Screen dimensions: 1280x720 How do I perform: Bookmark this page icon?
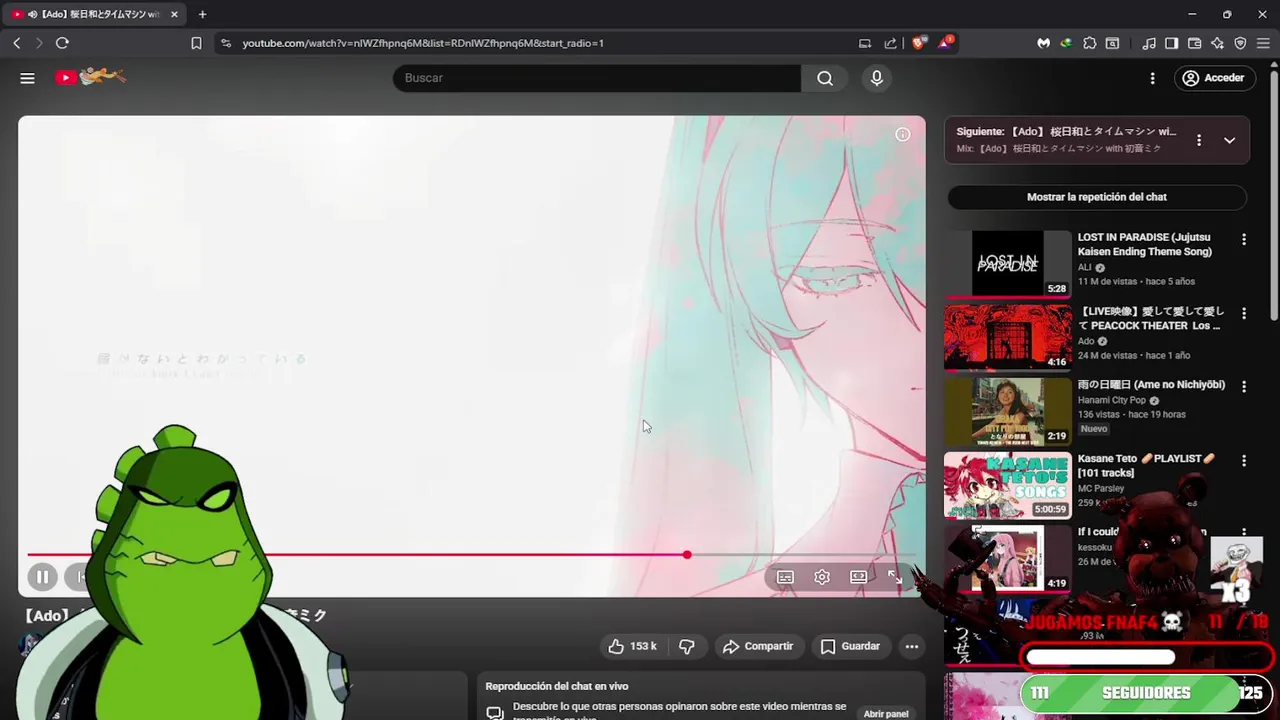coord(196,43)
